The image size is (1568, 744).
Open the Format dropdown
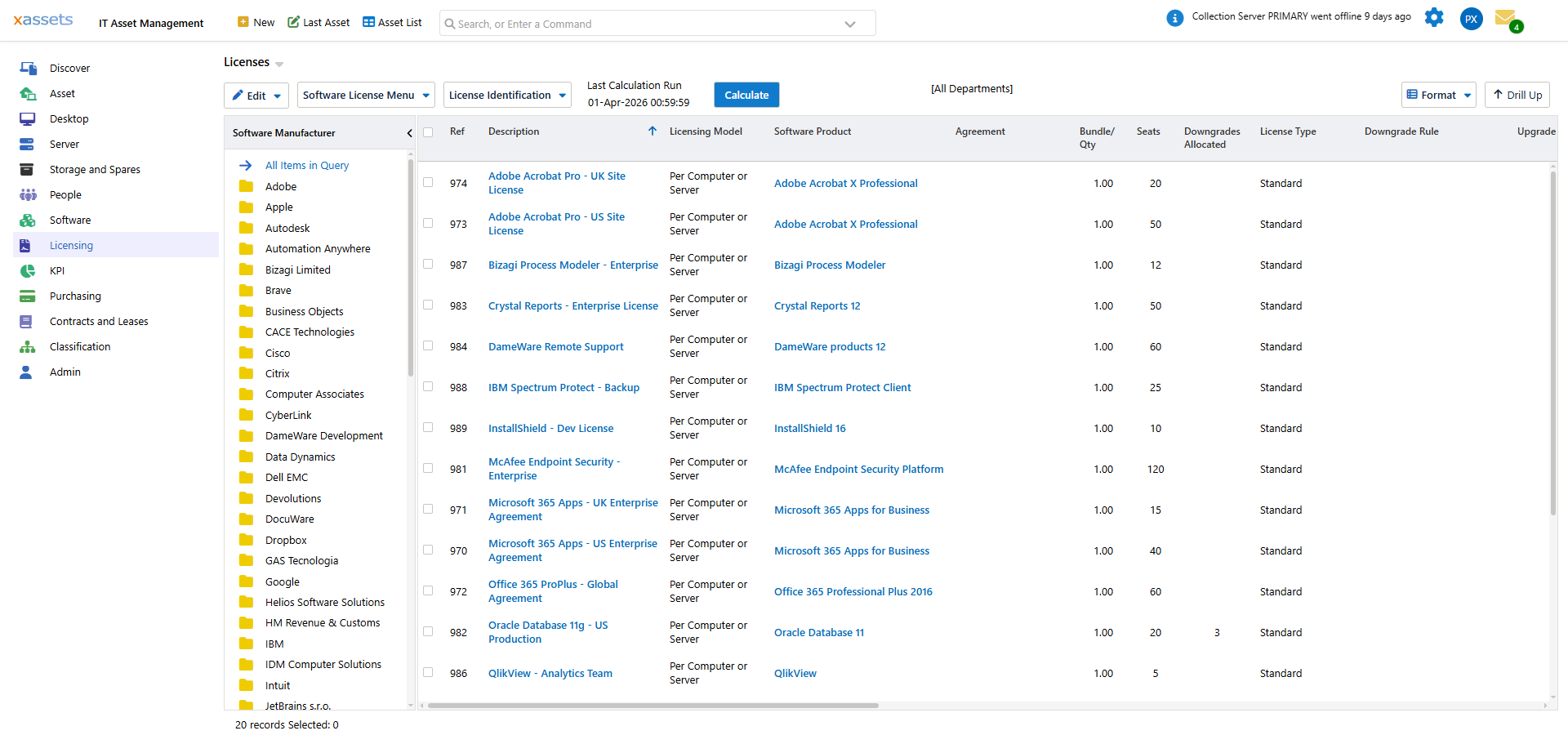(x=1437, y=96)
